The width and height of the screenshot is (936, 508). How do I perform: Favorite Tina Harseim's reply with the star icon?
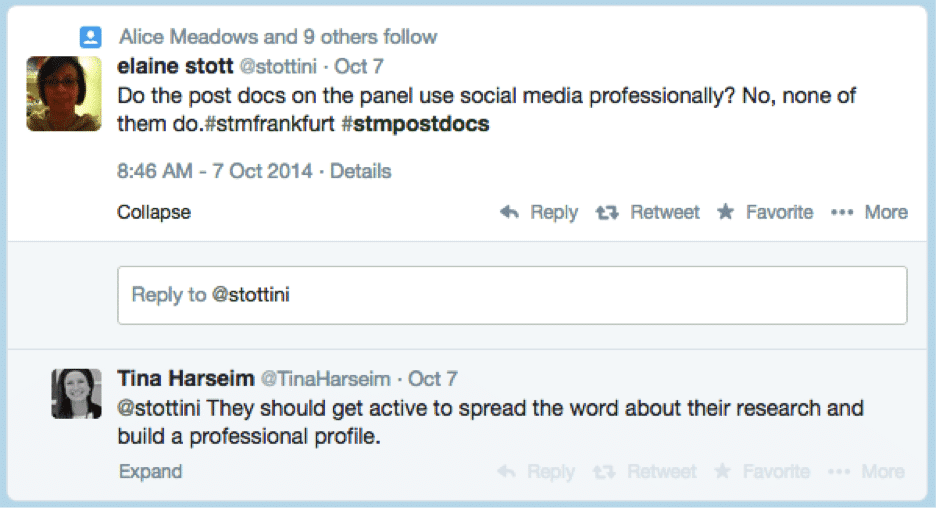click(722, 471)
